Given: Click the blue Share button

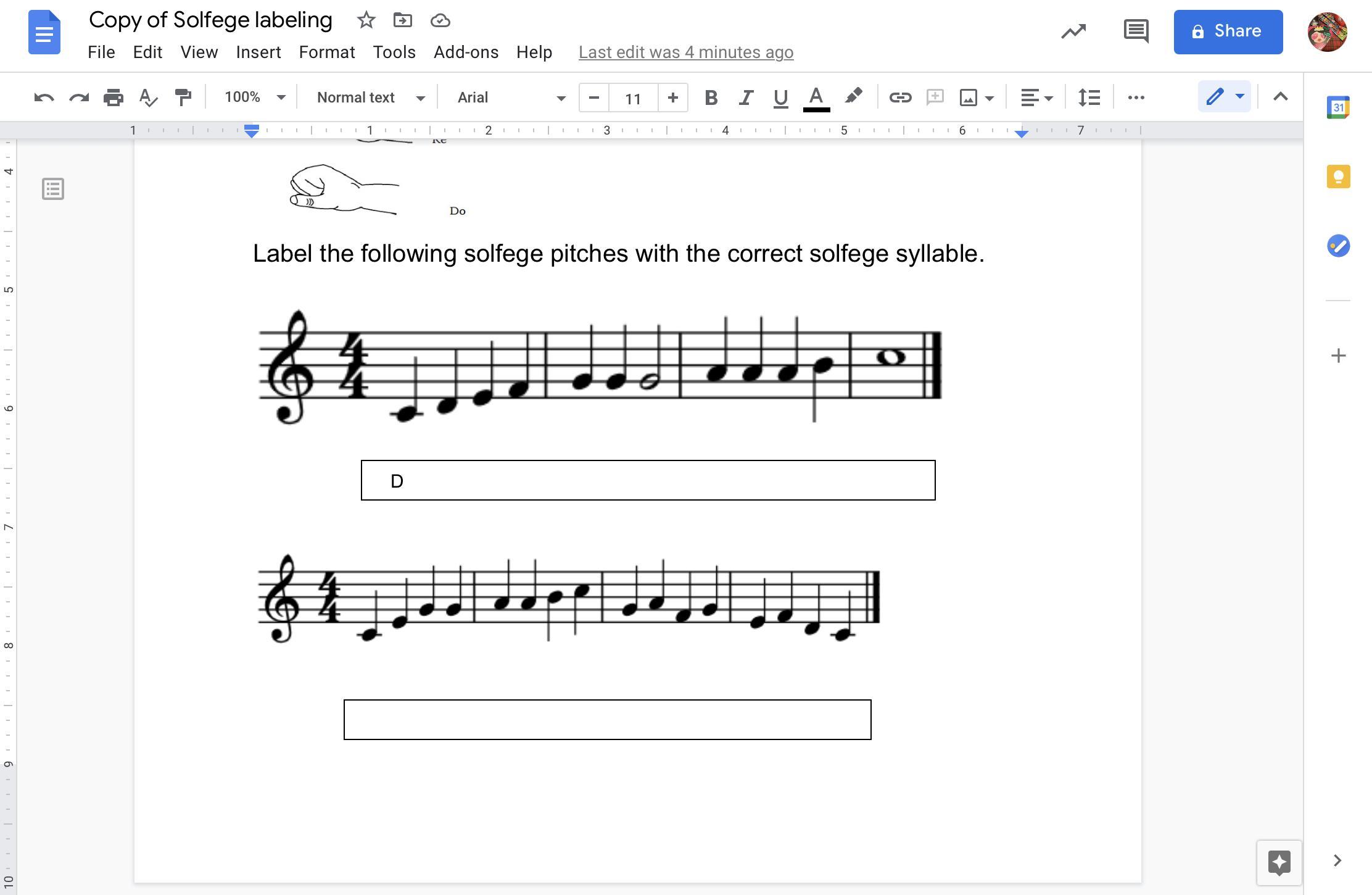Looking at the screenshot, I should pyautogui.click(x=1228, y=31).
